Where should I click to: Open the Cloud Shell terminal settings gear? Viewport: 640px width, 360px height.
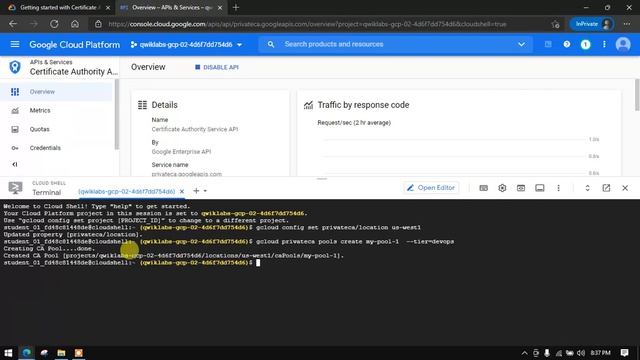coord(502,188)
